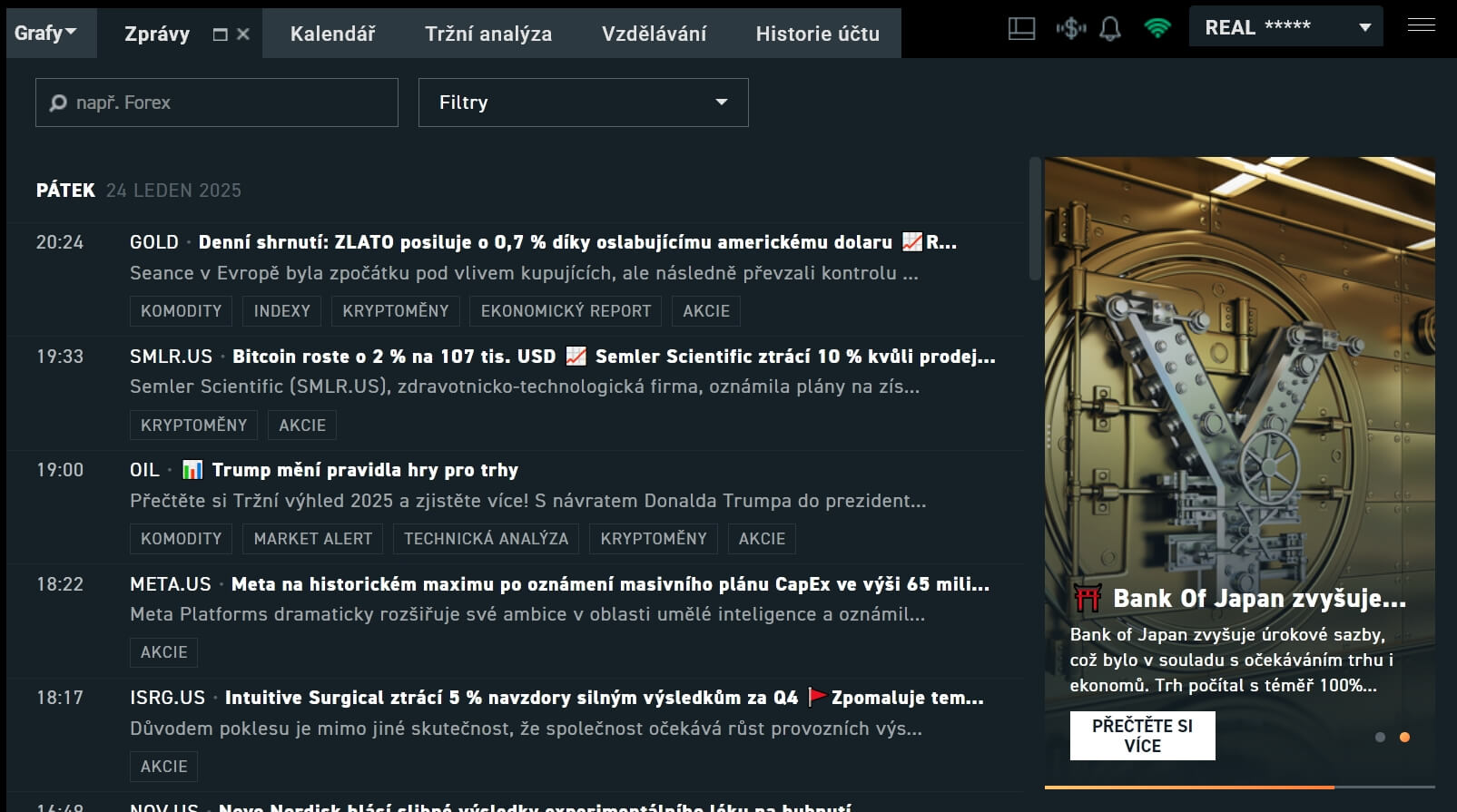This screenshot has height=812, width=1457.
Task: Open the Tržní analýza tab
Action: (x=487, y=34)
